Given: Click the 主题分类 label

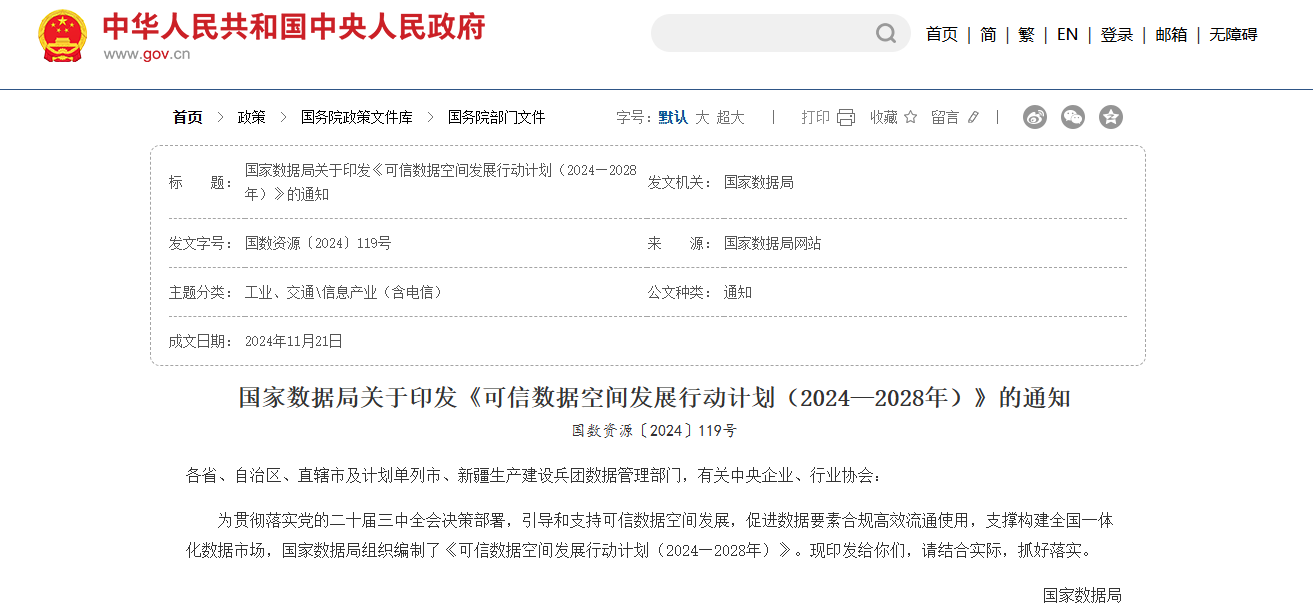Looking at the screenshot, I should [200, 292].
